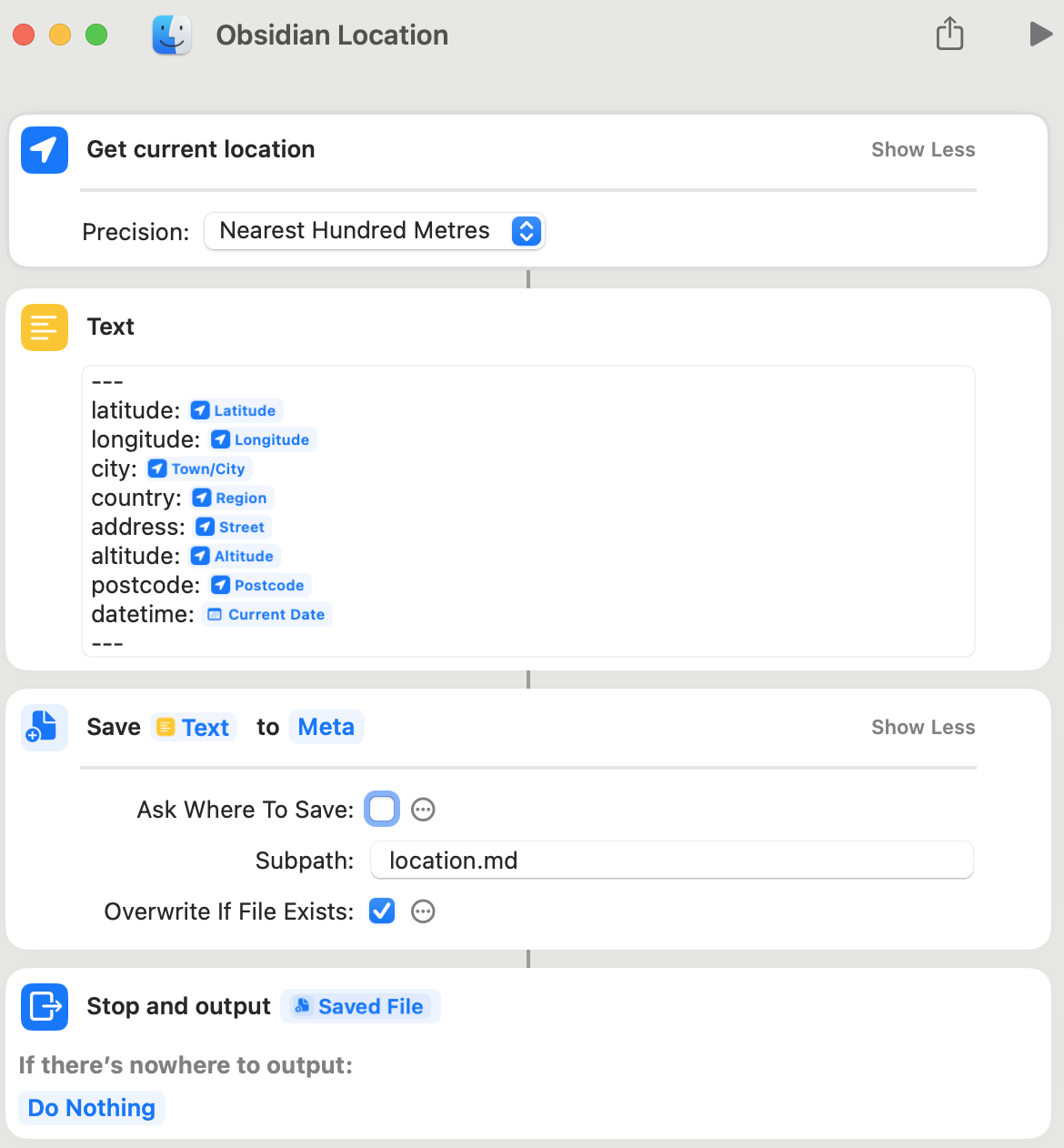The image size is (1064, 1148).
Task: Collapse Get current location with Show Less
Action: point(923,150)
